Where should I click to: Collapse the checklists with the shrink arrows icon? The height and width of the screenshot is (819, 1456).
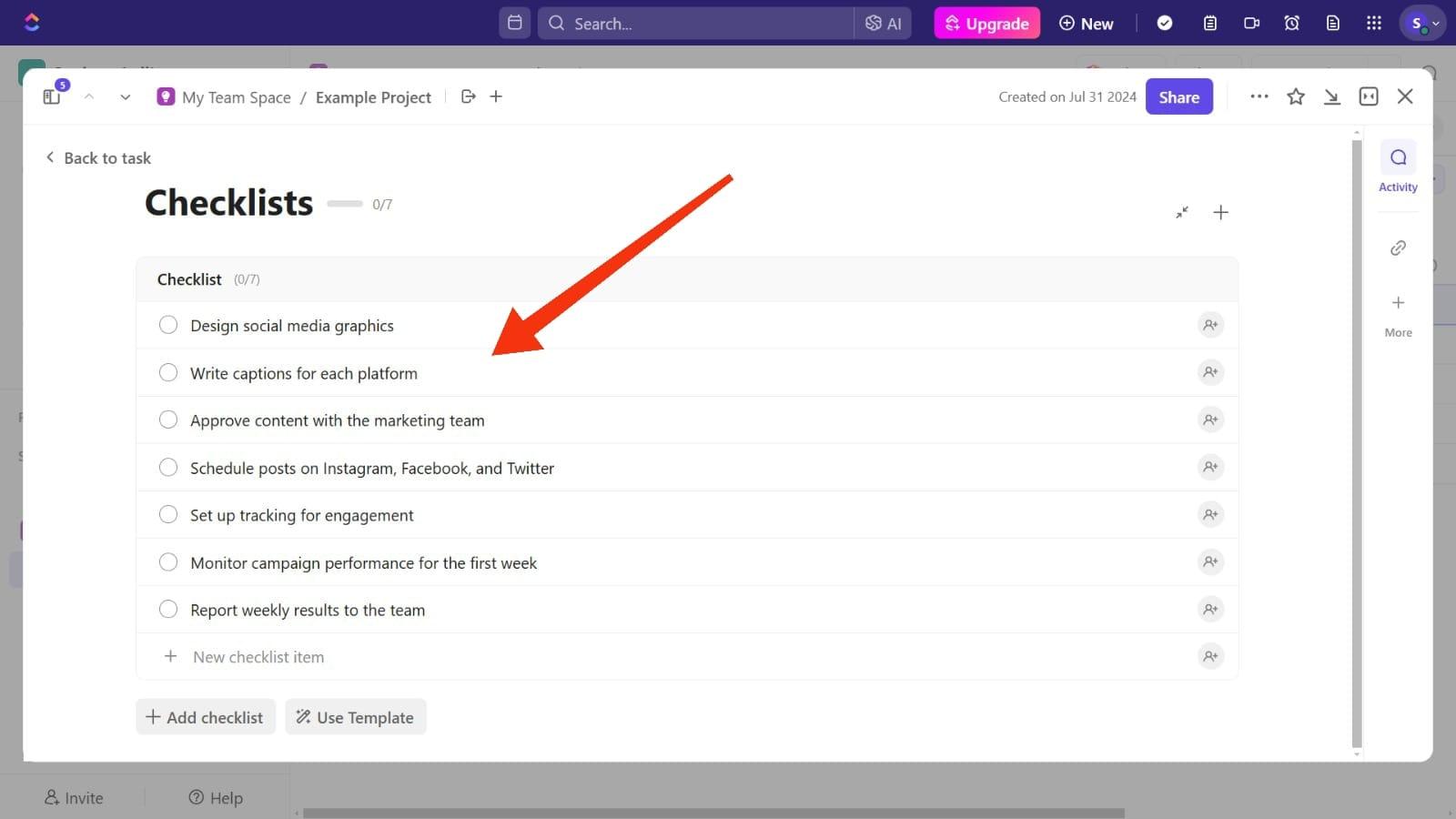1181,212
